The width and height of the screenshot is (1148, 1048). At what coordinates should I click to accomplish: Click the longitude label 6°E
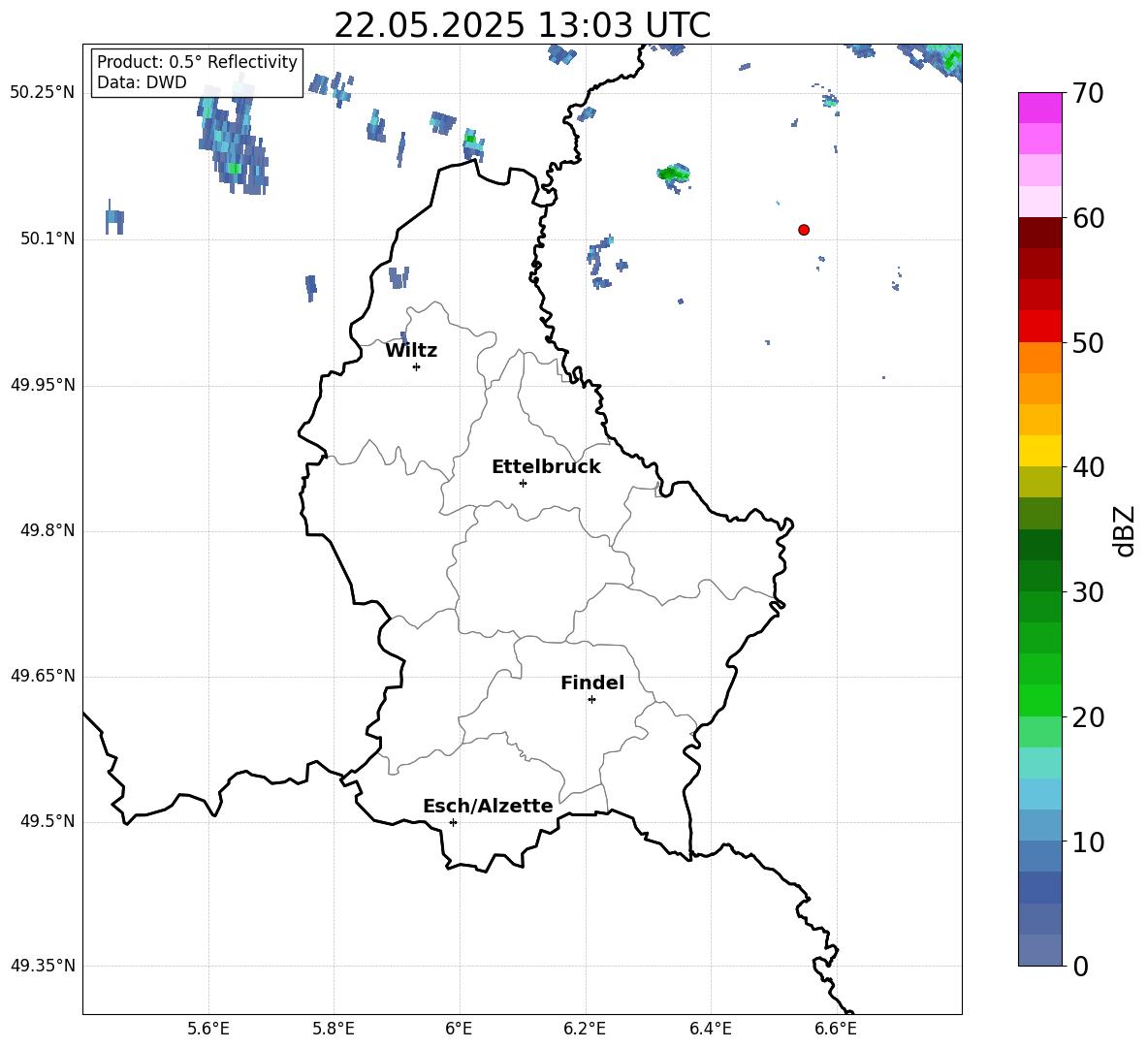tap(459, 1029)
